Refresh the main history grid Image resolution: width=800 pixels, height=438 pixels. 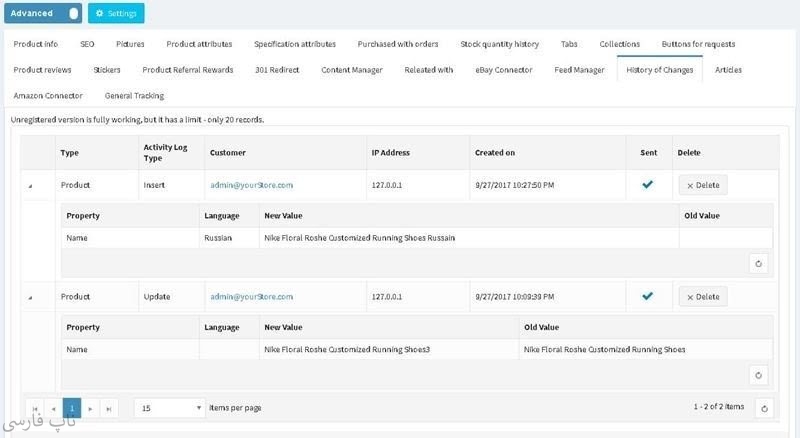coord(765,407)
